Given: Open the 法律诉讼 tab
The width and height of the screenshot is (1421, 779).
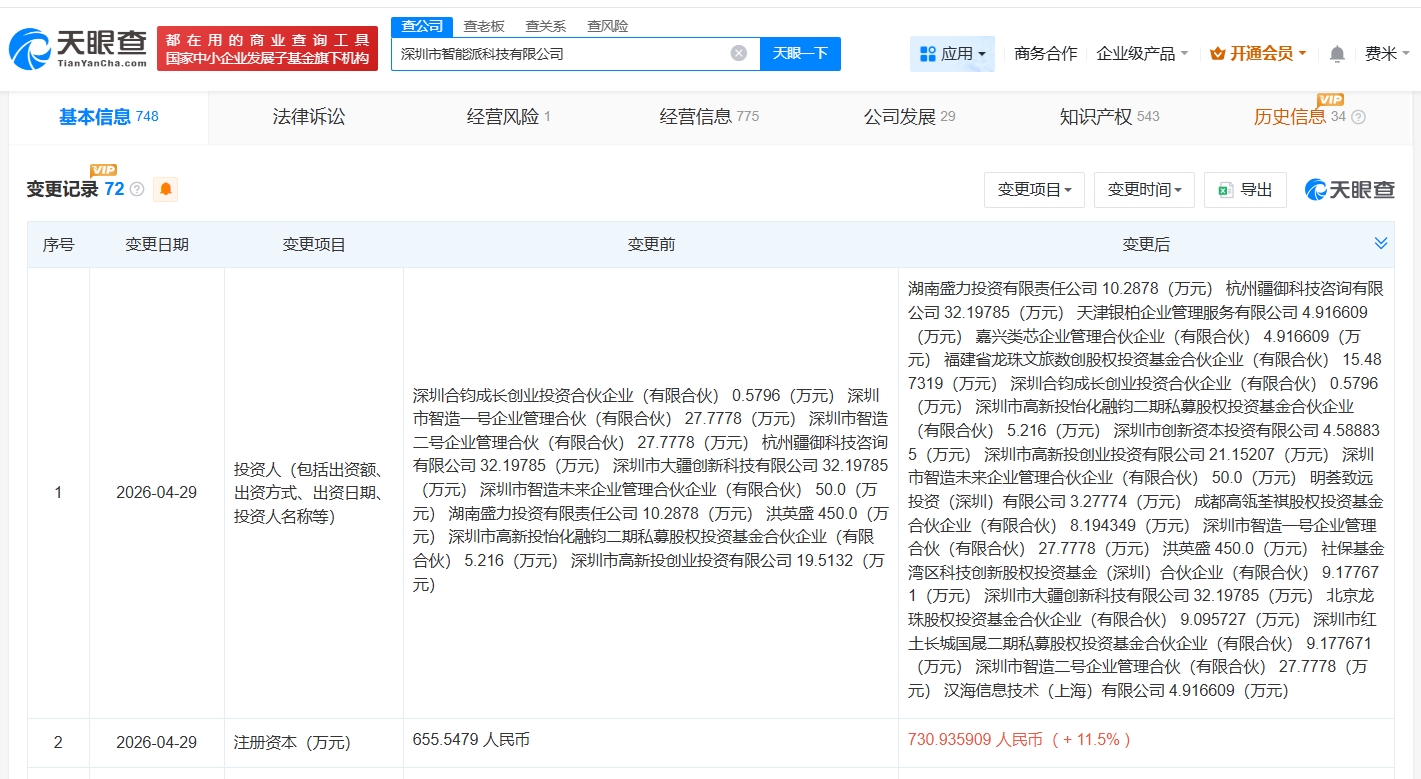Looking at the screenshot, I should pos(309,117).
